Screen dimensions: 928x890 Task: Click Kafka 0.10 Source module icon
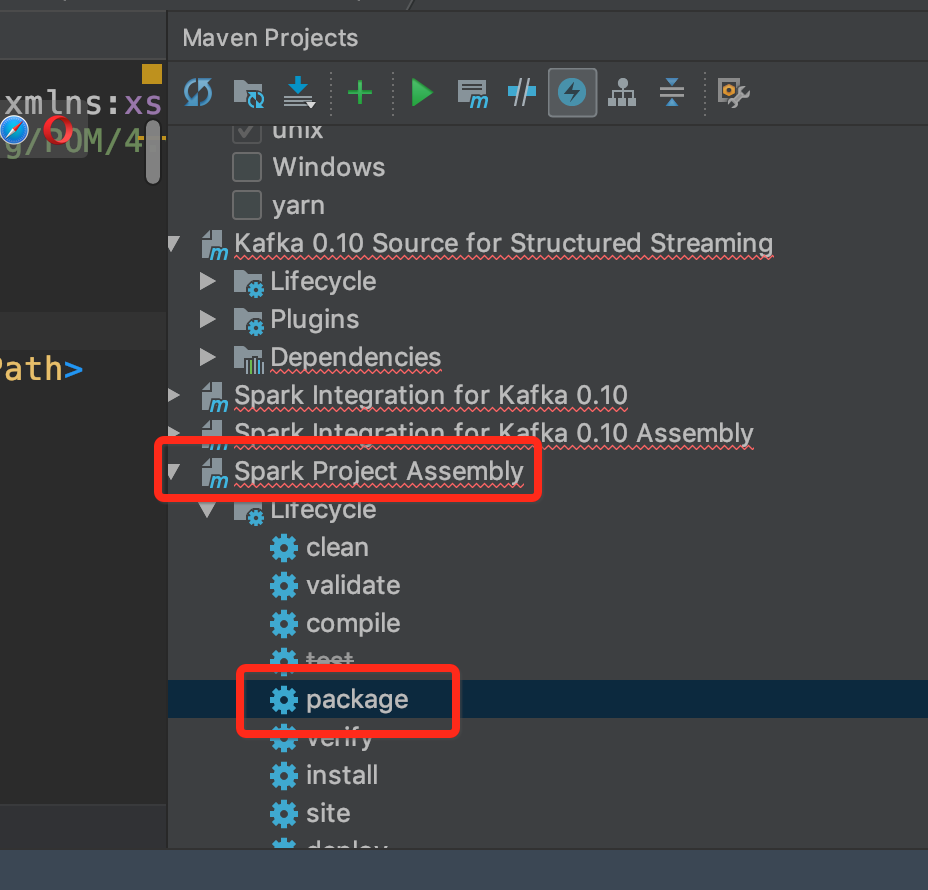[214, 245]
